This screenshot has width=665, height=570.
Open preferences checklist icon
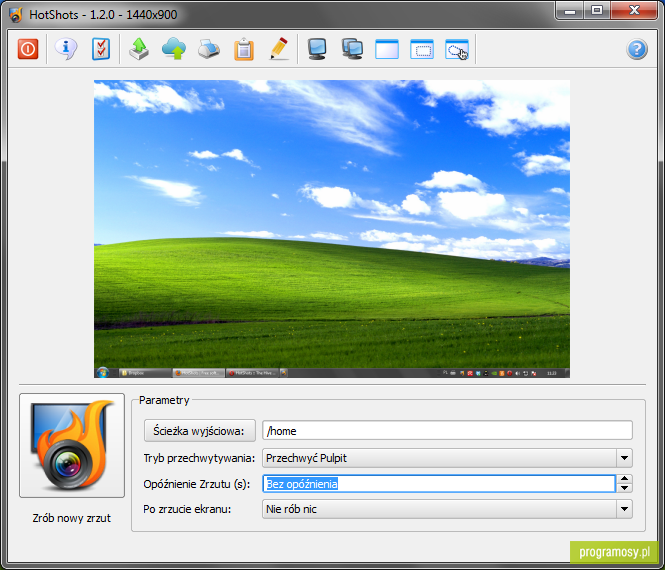coord(101,49)
